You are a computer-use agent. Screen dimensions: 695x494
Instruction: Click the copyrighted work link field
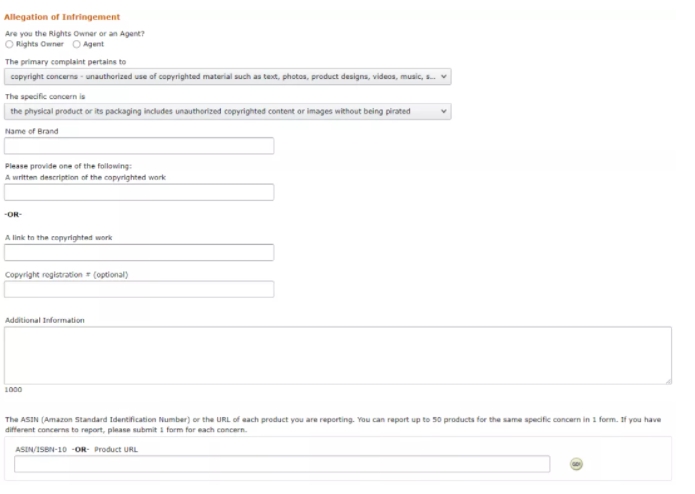point(139,253)
